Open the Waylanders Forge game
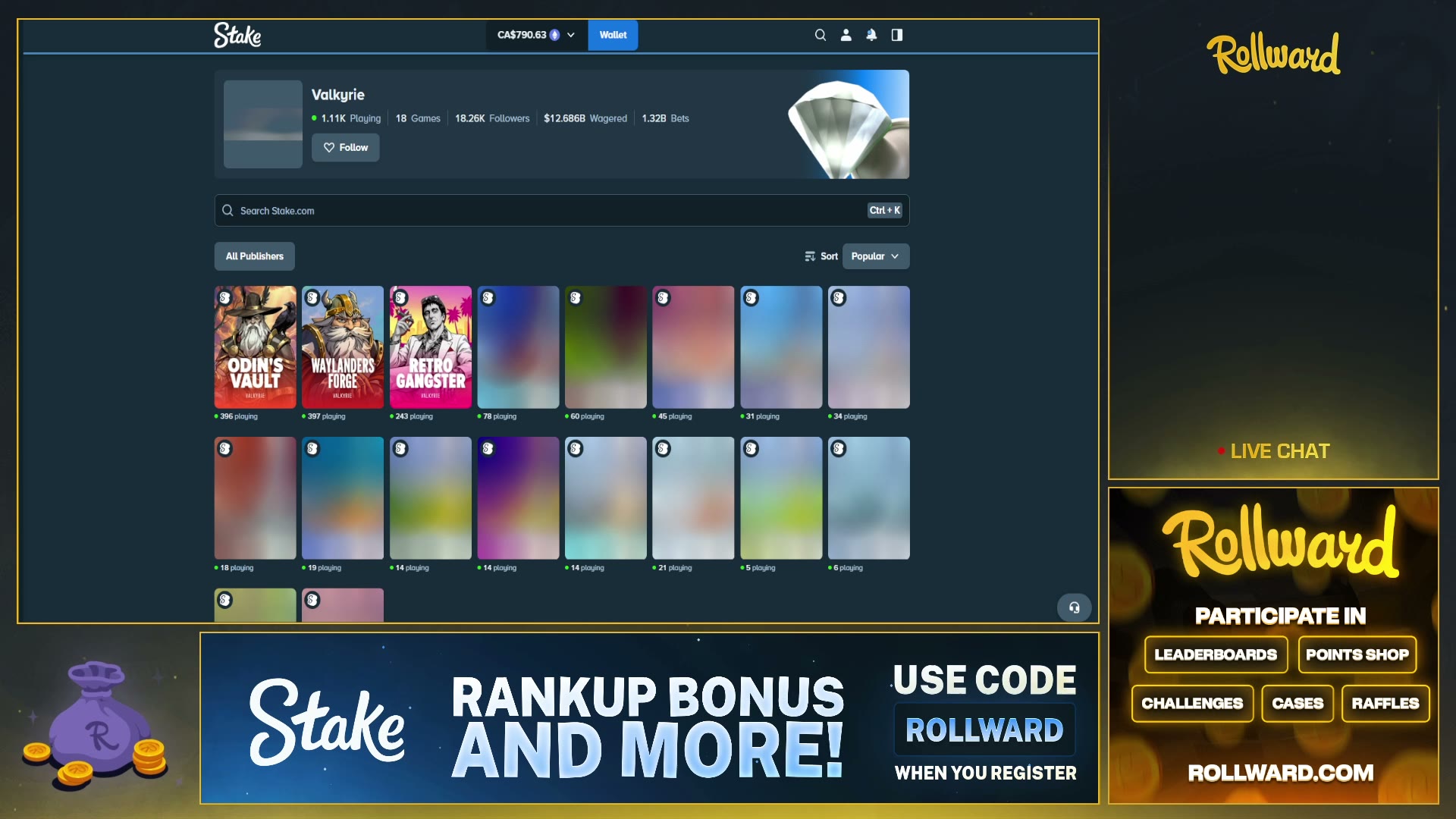This screenshot has width=1456, height=819. point(343,347)
